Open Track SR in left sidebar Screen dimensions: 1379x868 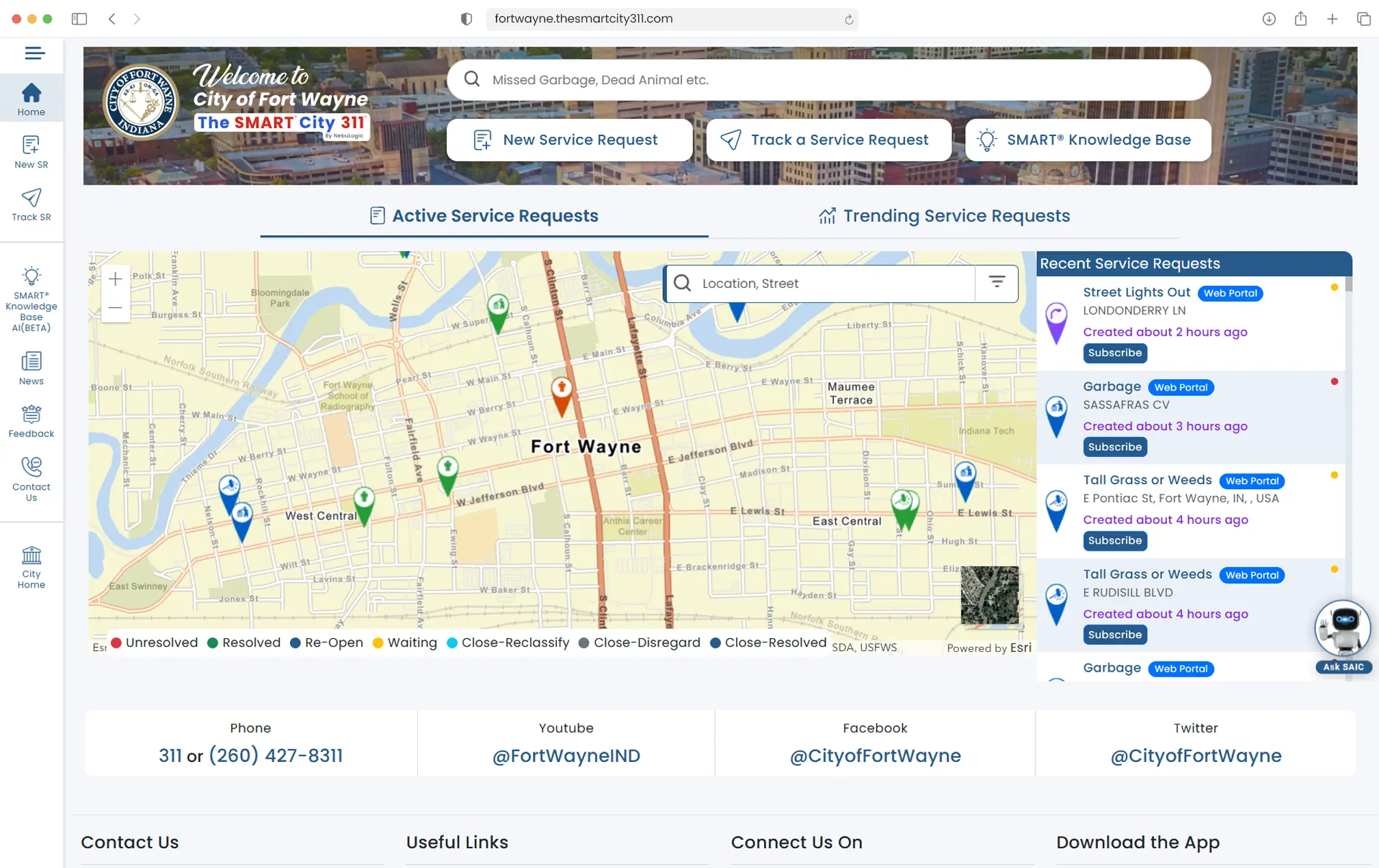(31, 205)
